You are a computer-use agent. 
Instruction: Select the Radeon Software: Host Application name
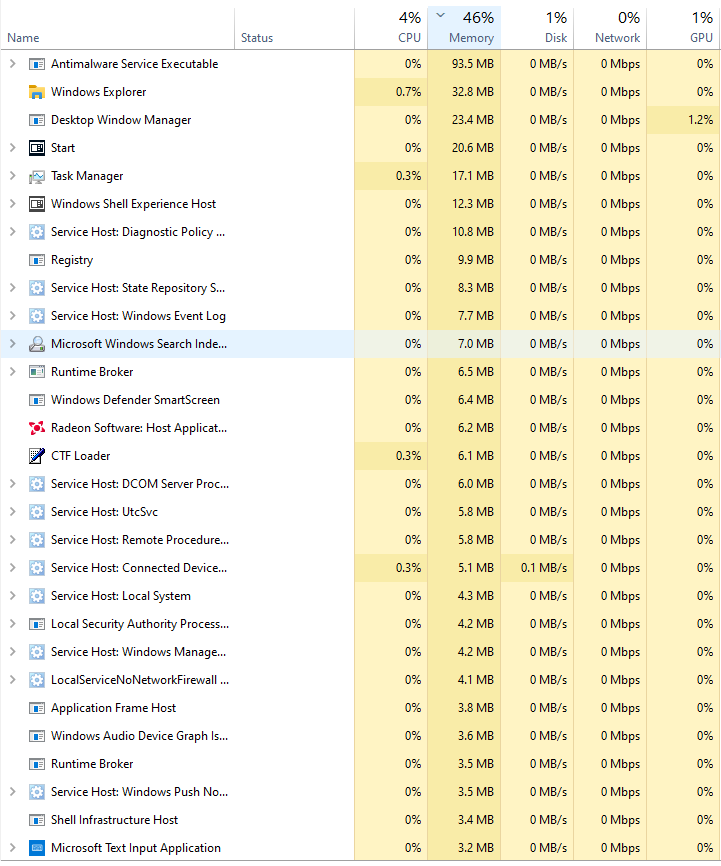pyautogui.click(x=139, y=428)
